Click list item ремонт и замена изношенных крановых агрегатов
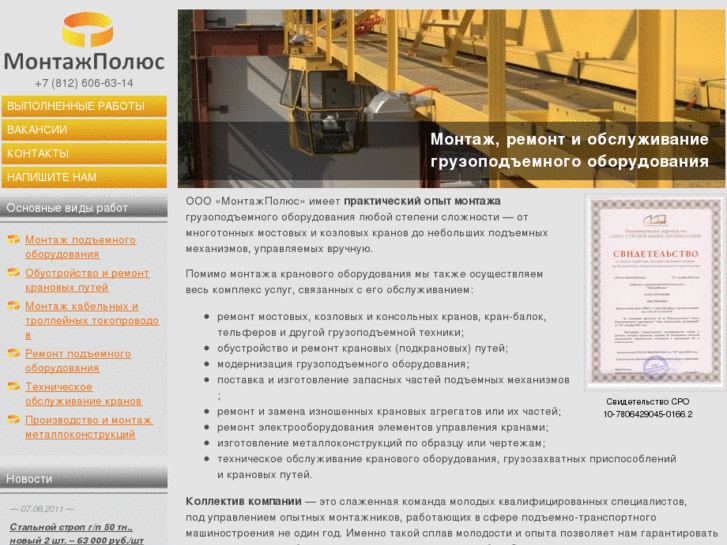The width and height of the screenshot is (727, 545). [x=389, y=411]
